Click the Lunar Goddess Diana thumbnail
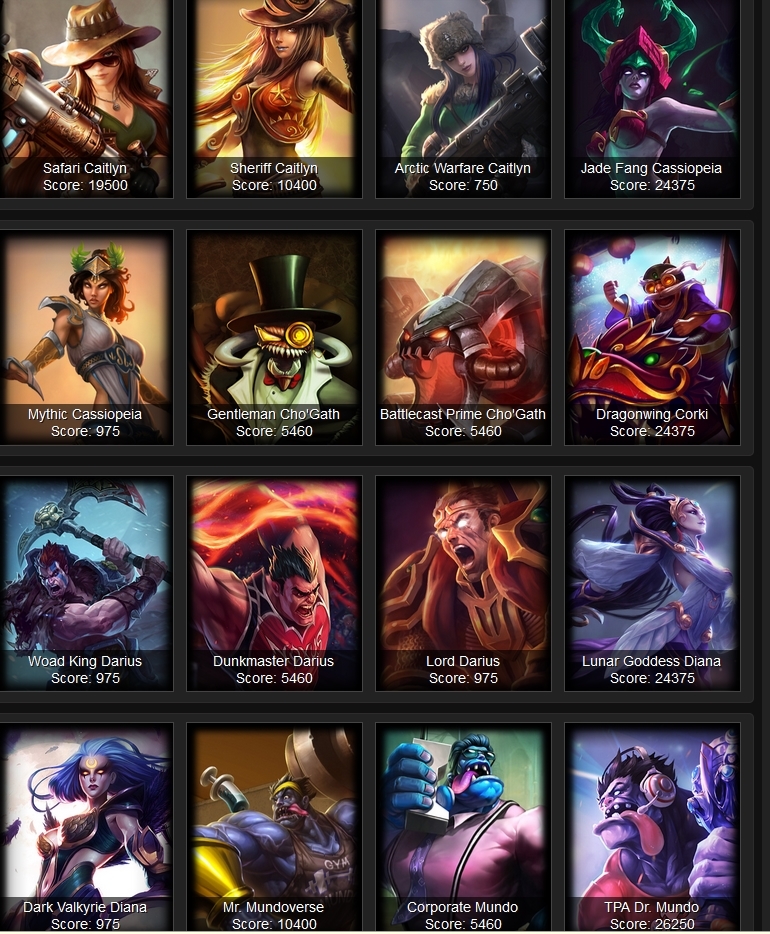This screenshot has height=934, width=770. (652, 584)
